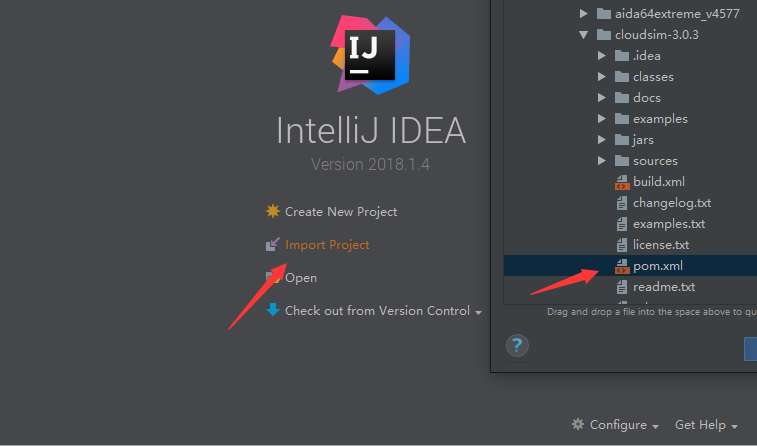Click the pom.xml file icon
757x446 pixels.
[x=621, y=266]
